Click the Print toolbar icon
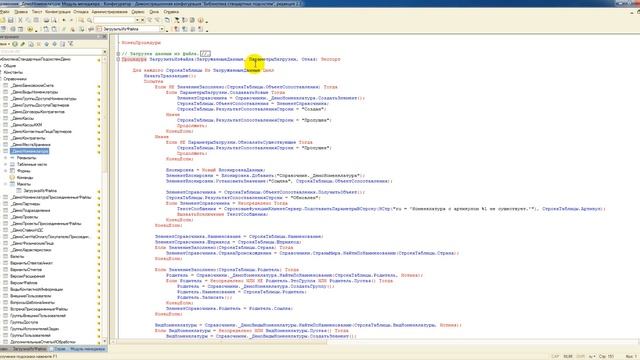The height and width of the screenshot is (360, 640). click(x=46, y=20)
